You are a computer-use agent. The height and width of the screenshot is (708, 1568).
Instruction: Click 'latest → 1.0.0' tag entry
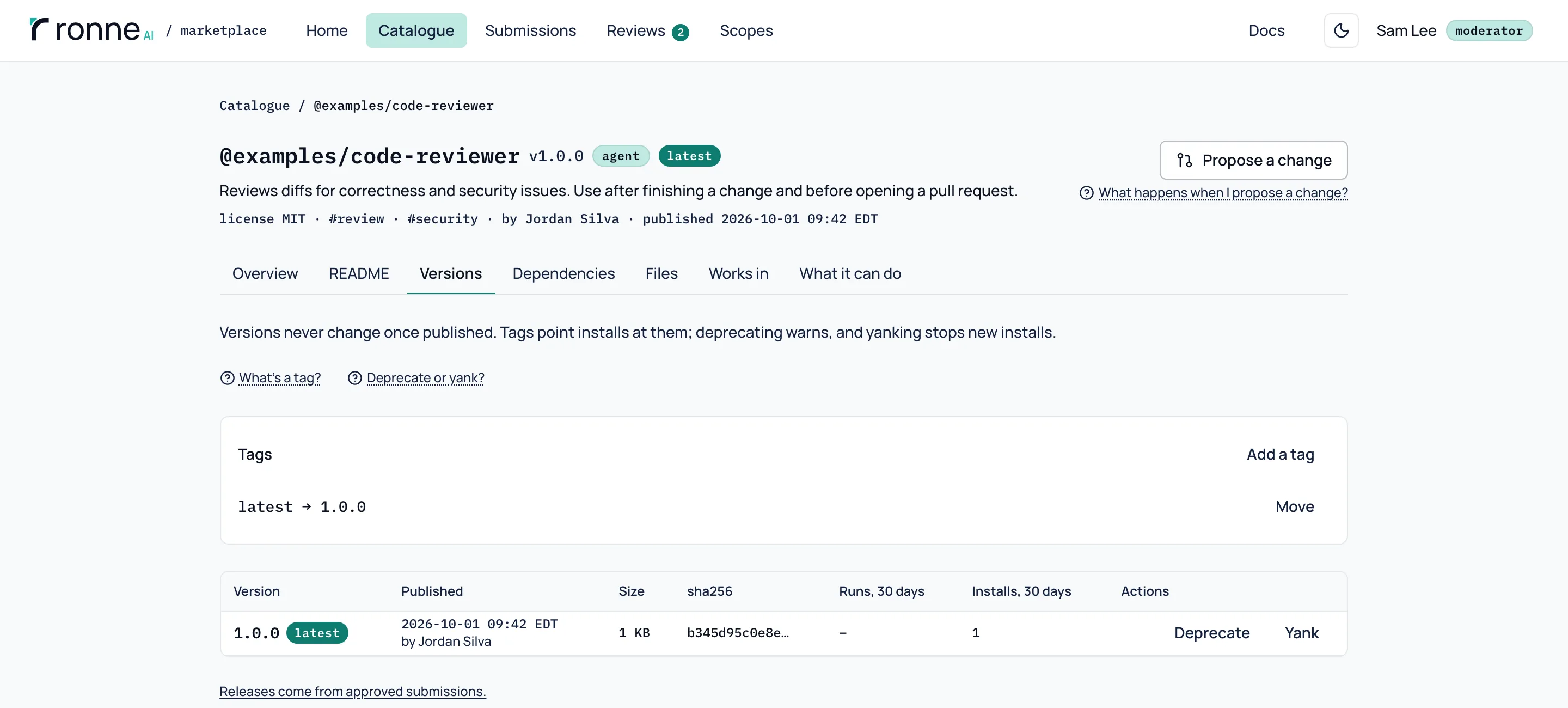click(302, 507)
